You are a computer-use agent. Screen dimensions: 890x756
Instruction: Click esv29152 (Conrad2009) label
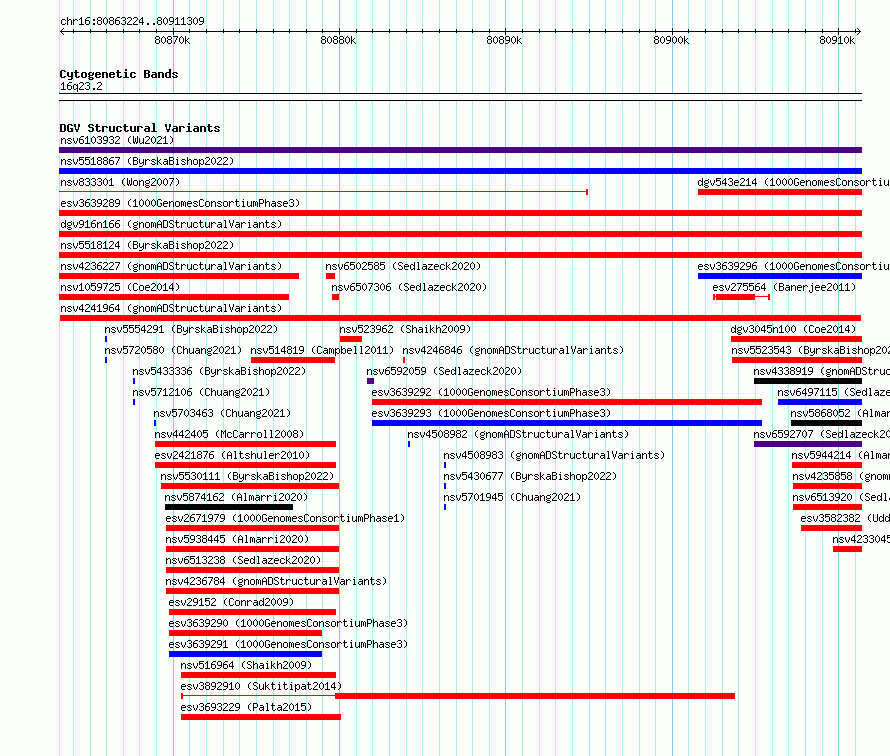[231, 602]
